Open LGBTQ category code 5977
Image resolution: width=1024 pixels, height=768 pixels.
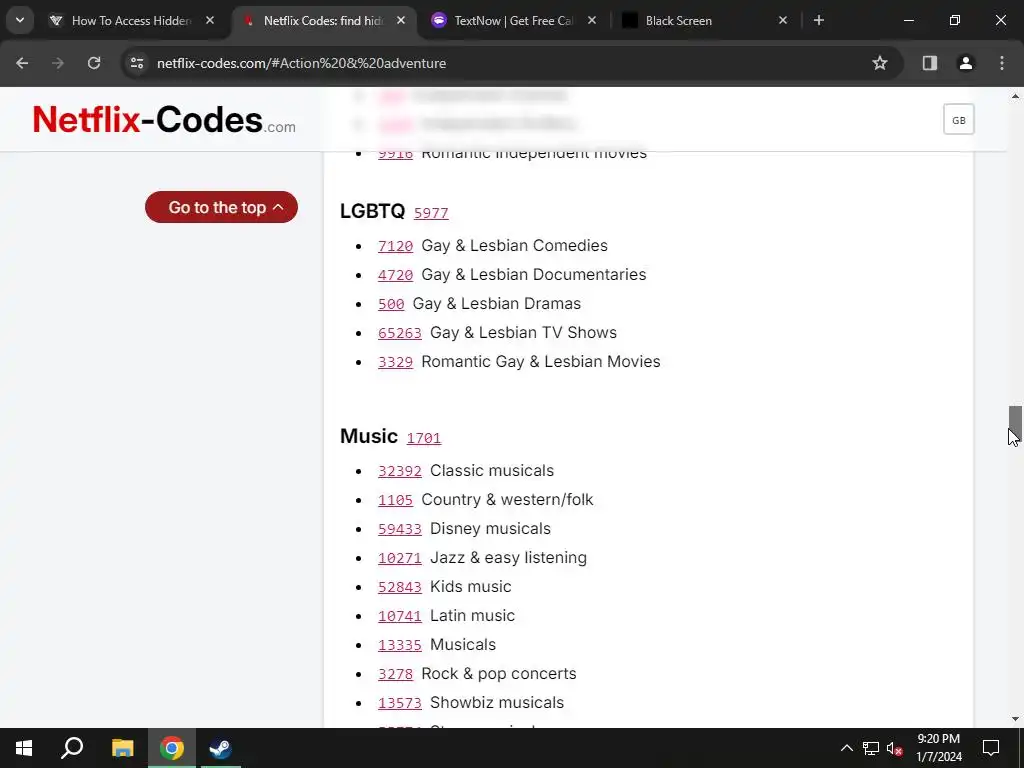click(x=431, y=213)
